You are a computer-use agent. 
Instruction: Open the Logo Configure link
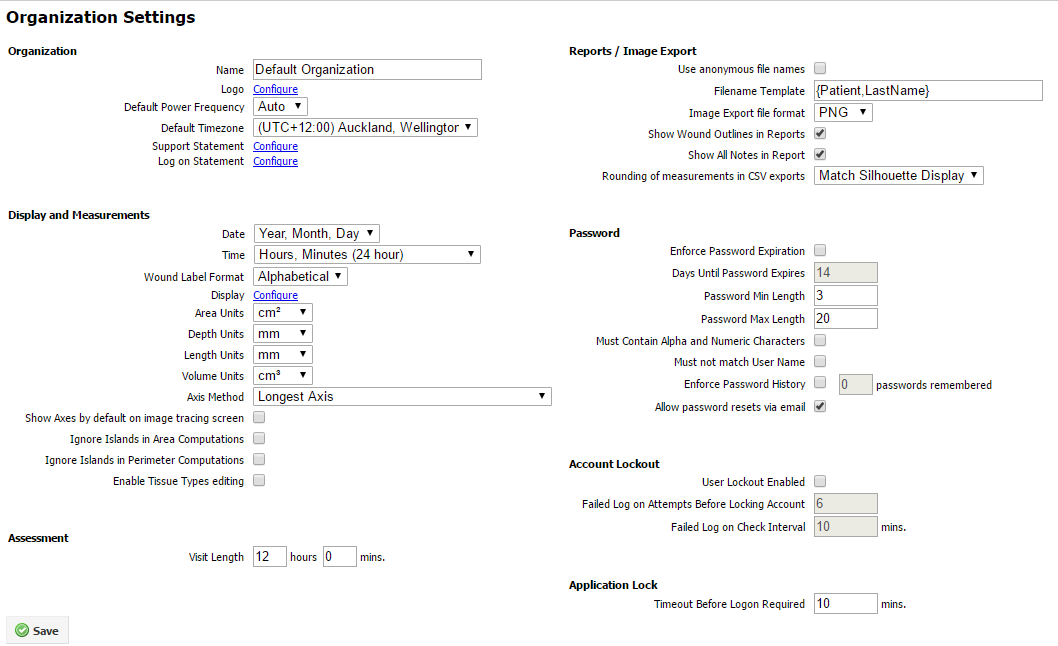point(275,89)
